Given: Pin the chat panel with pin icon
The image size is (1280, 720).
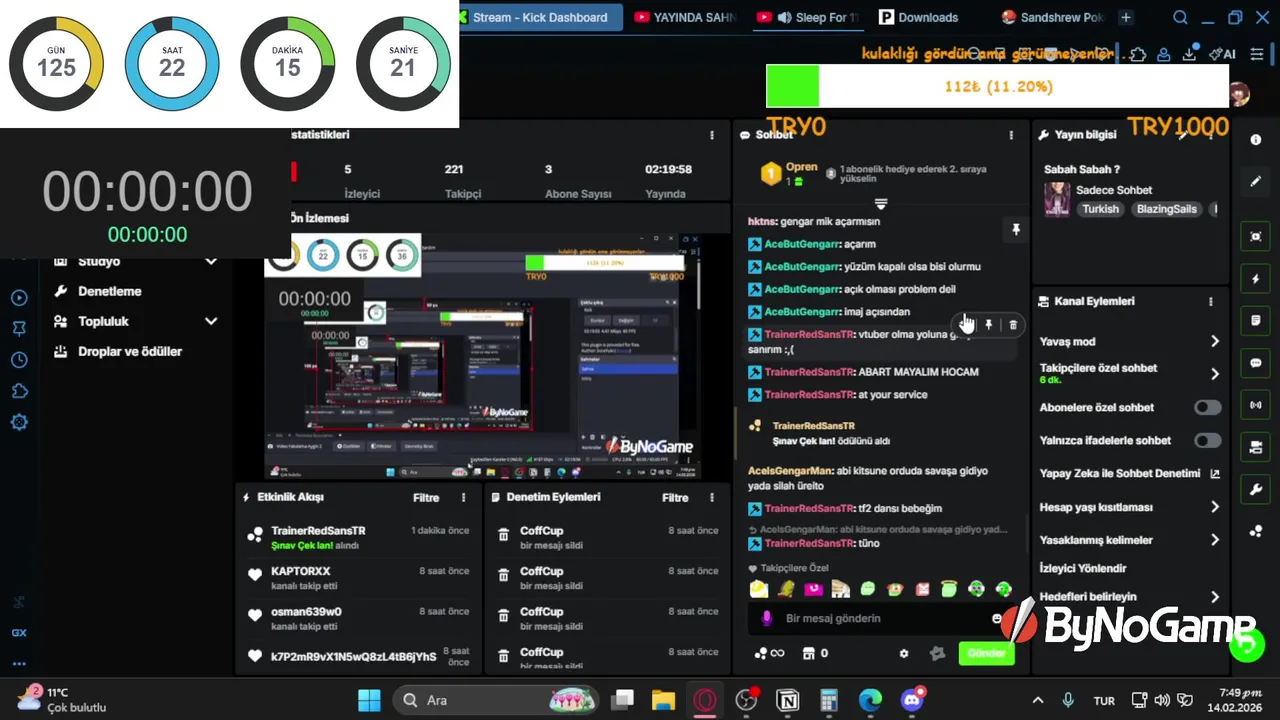Looking at the screenshot, I should (1015, 230).
